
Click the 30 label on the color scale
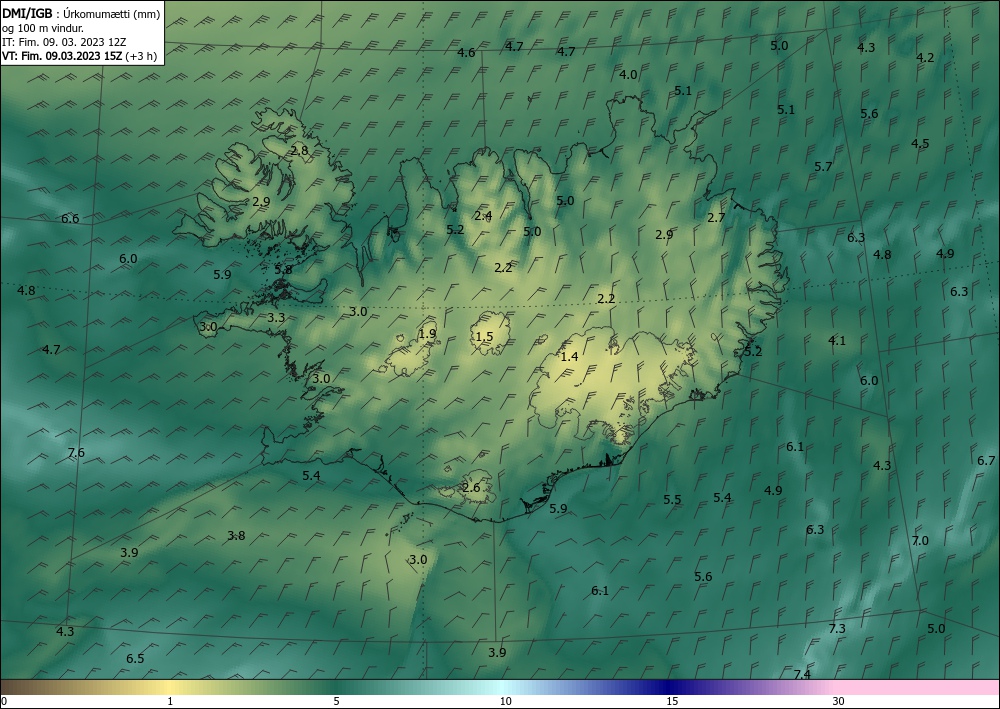[x=838, y=701]
